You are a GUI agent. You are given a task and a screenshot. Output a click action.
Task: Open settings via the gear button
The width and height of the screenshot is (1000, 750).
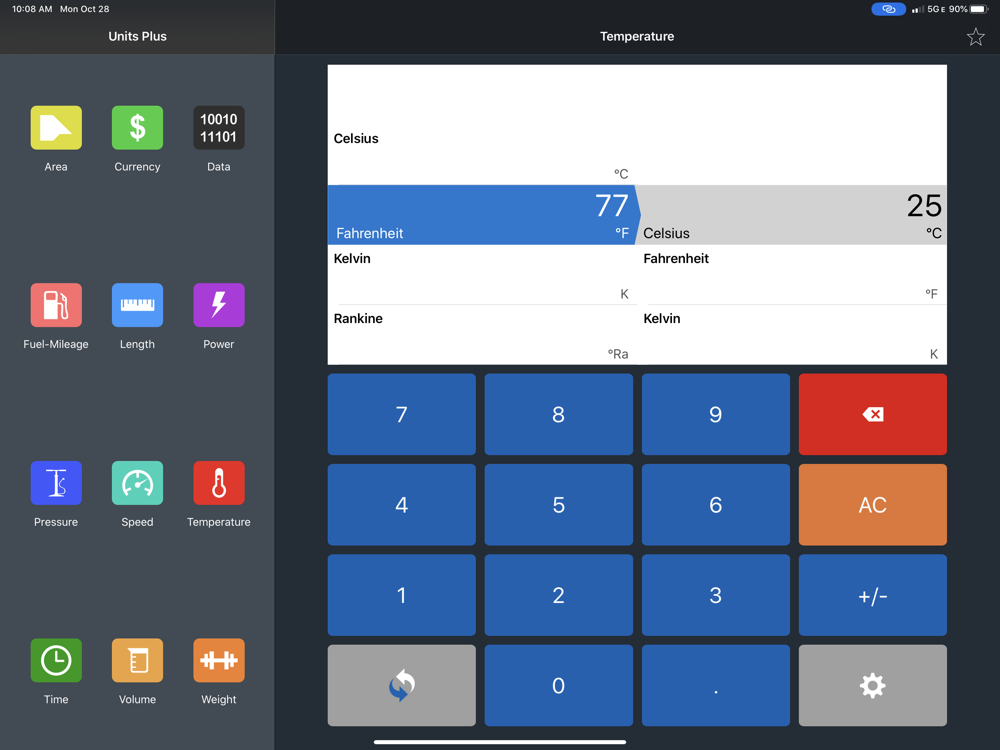coord(872,686)
